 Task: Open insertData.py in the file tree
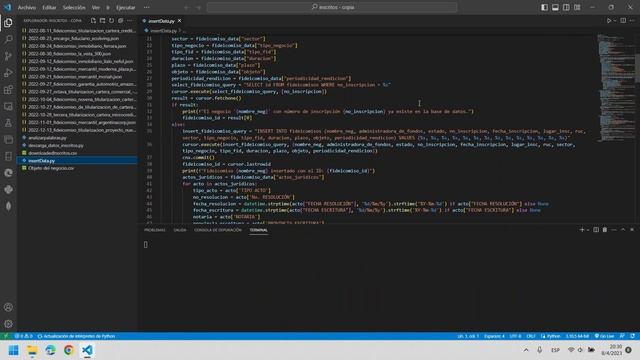pyautogui.click(x=78, y=160)
